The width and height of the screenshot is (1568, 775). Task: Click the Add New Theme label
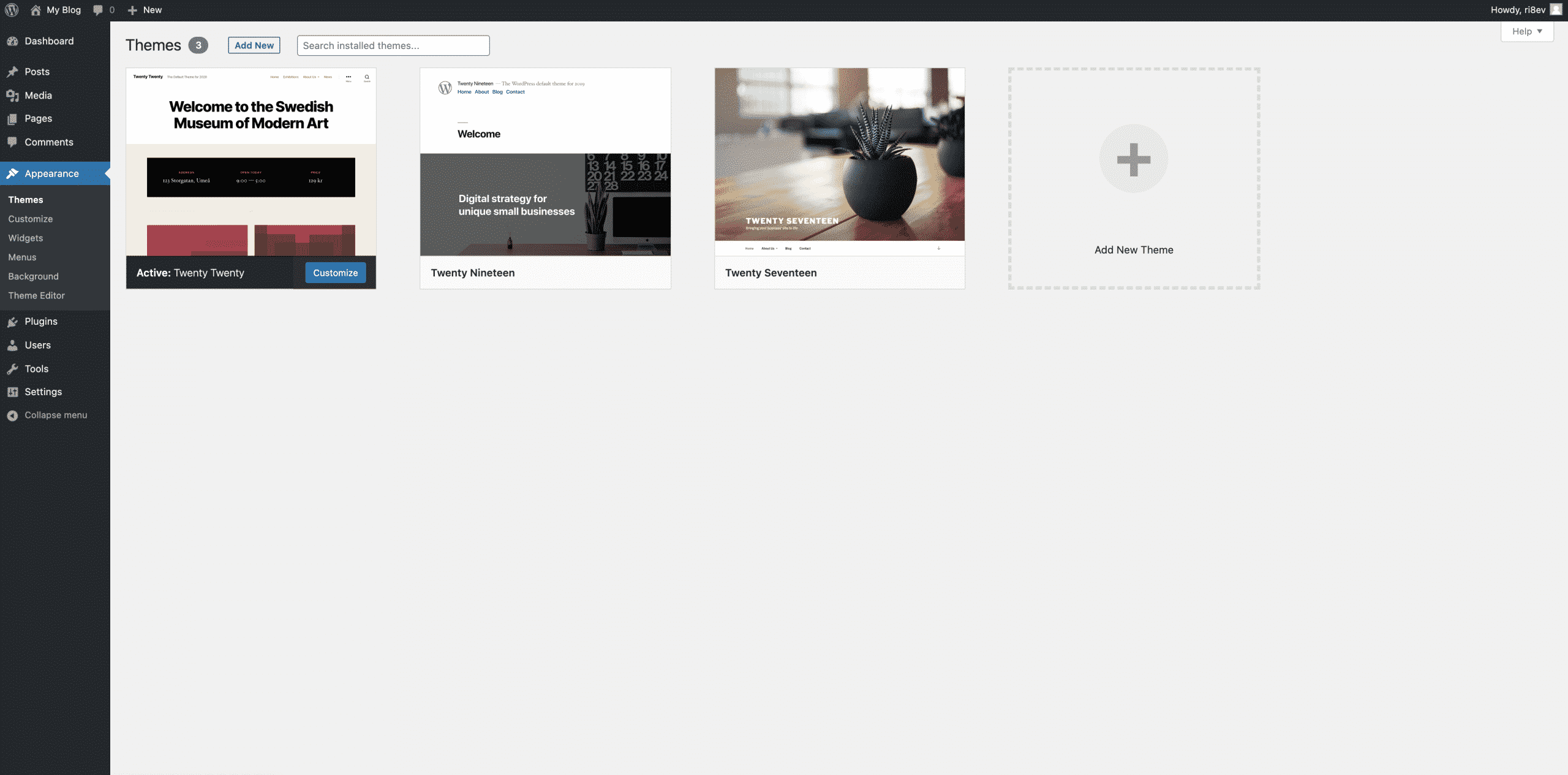(1134, 250)
